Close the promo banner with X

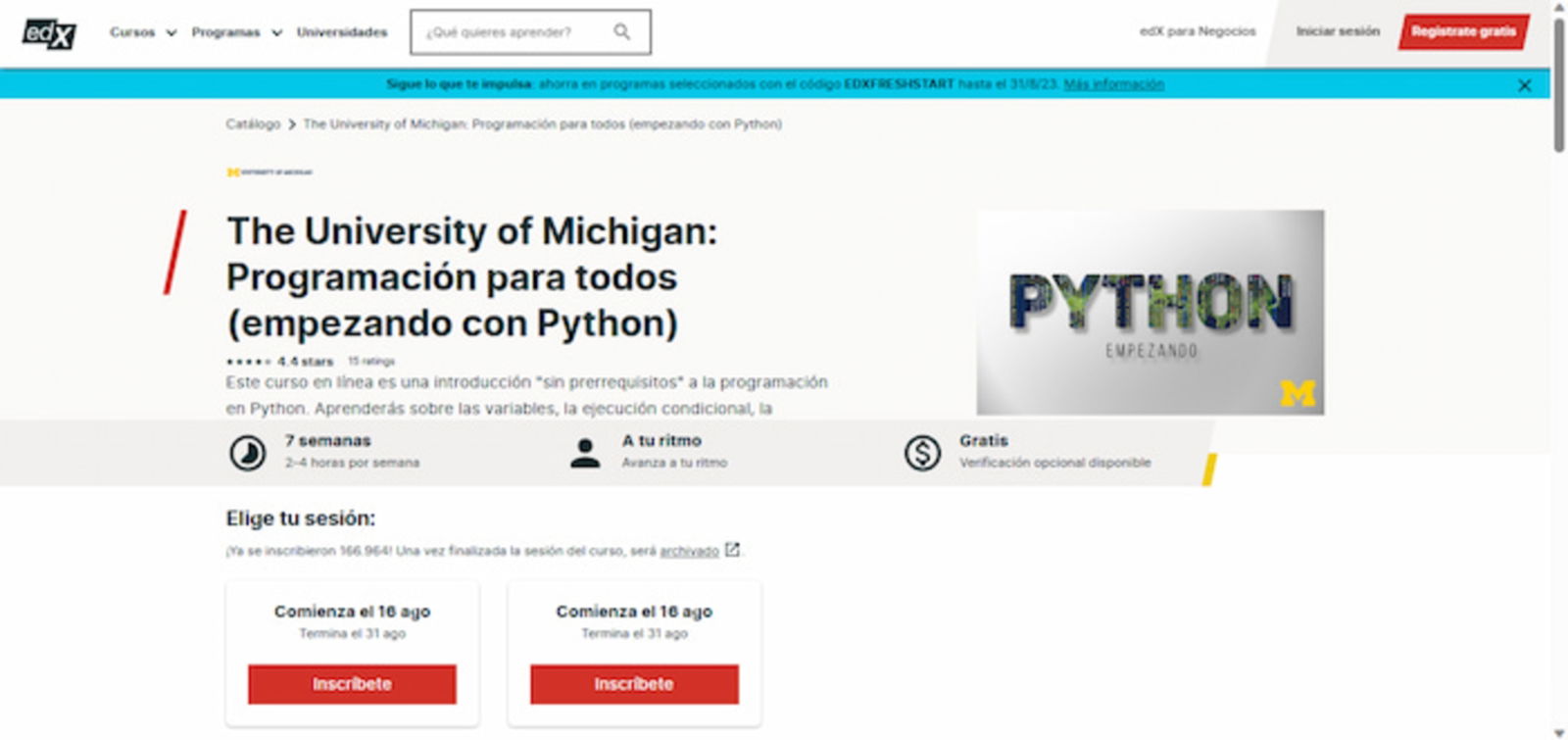coord(1524,85)
